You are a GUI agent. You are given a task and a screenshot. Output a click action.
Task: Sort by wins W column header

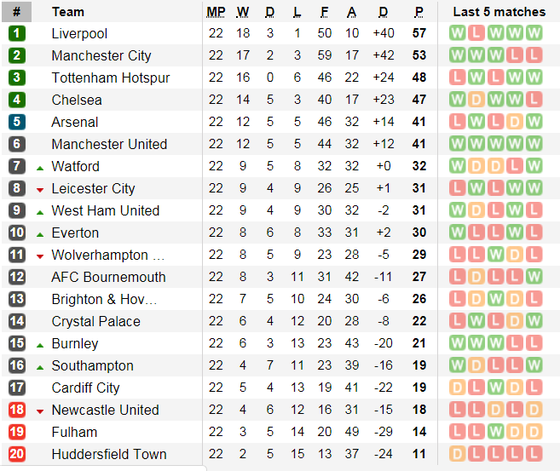click(x=243, y=12)
